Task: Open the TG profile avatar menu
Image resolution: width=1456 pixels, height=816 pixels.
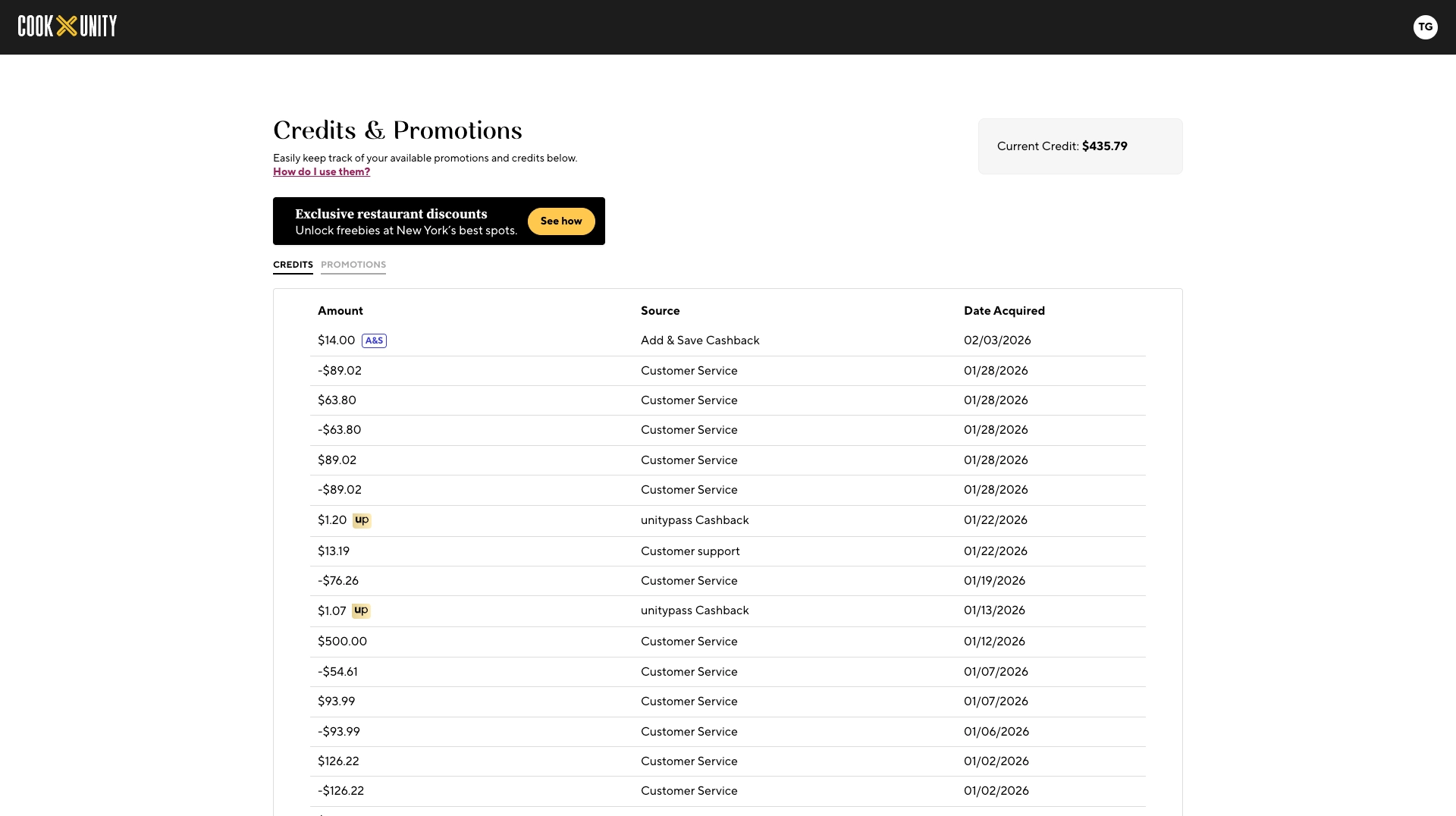Action: pyautogui.click(x=1425, y=27)
